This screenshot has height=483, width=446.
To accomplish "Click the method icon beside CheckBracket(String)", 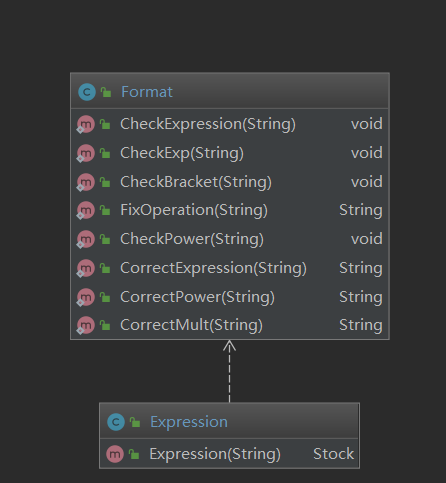I will [85, 182].
